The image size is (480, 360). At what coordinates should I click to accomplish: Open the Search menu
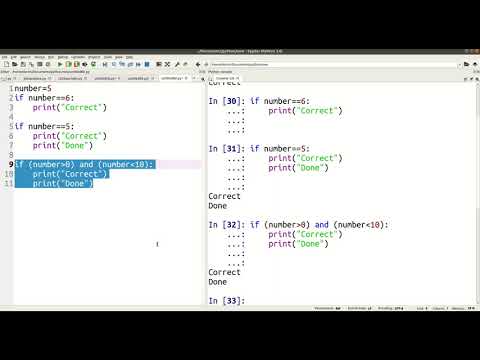(25, 57)
